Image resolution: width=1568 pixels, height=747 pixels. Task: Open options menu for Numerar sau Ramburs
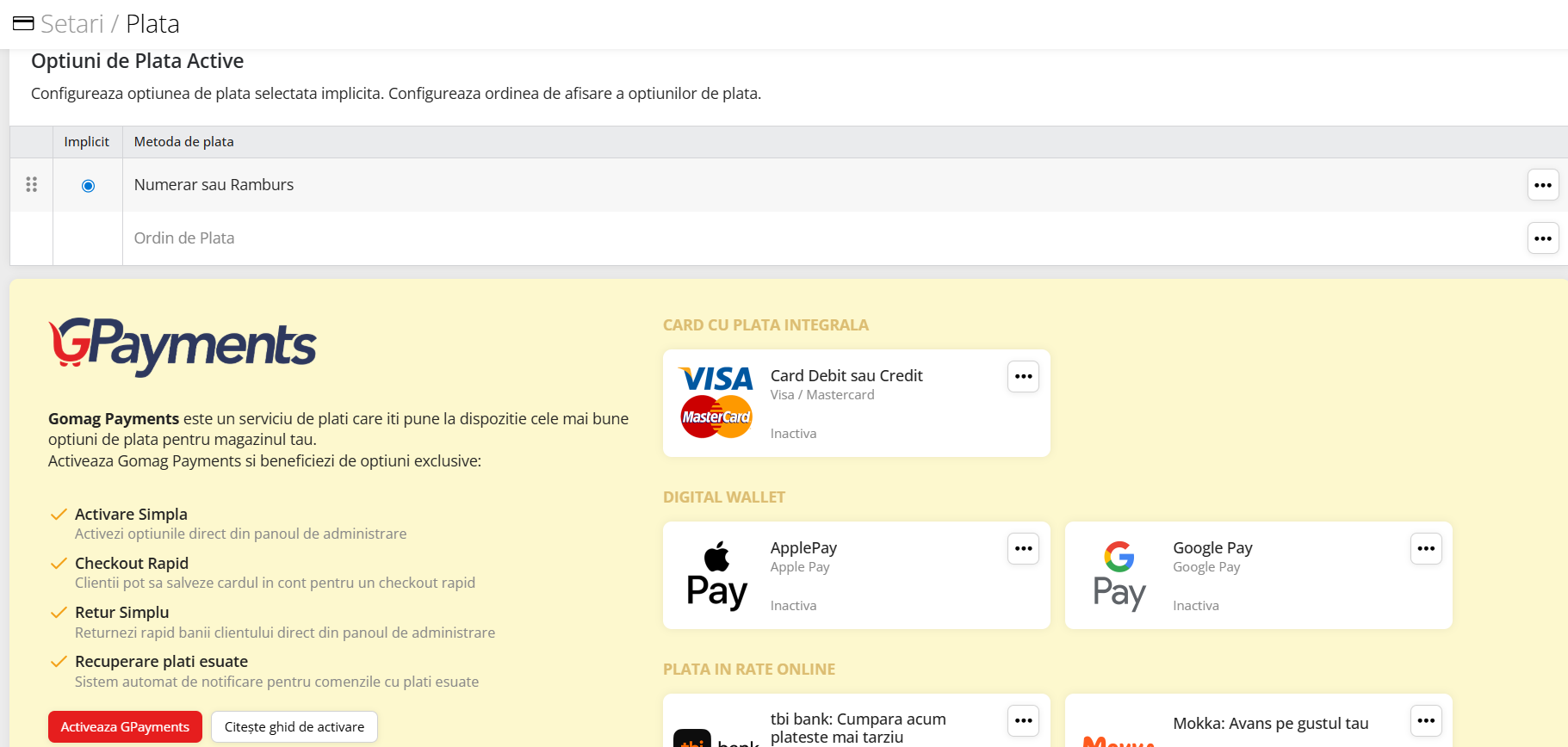coord(1543,185)
